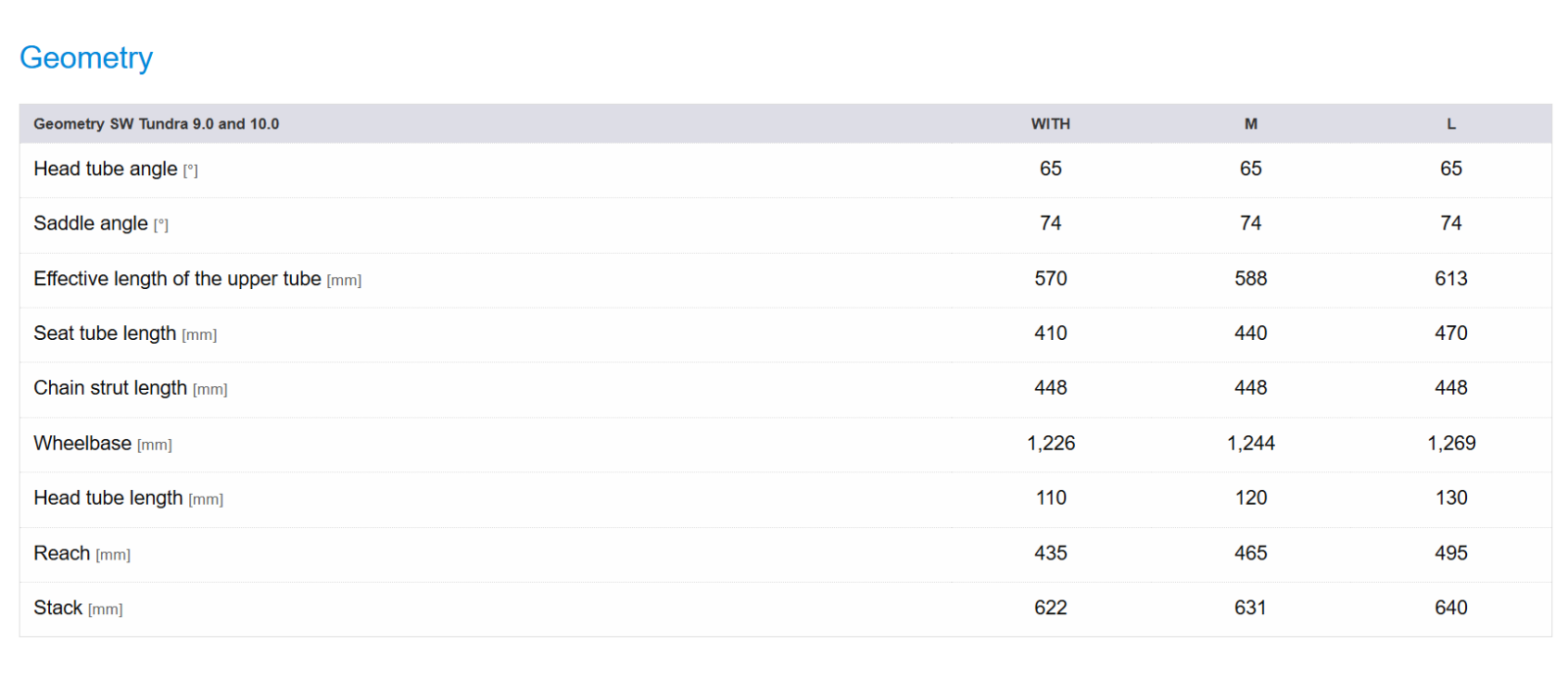
Task: Select the 1,269 wheelbase value
Action: click(x=1450, y=444)
